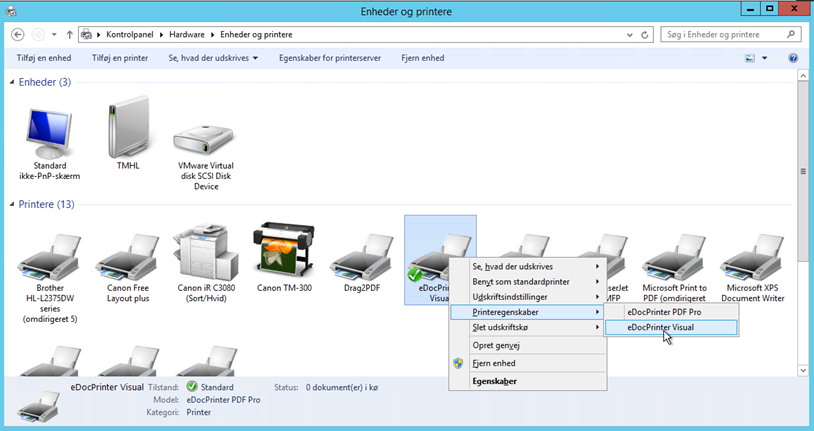Click the green Standard check icon in details

192,386
